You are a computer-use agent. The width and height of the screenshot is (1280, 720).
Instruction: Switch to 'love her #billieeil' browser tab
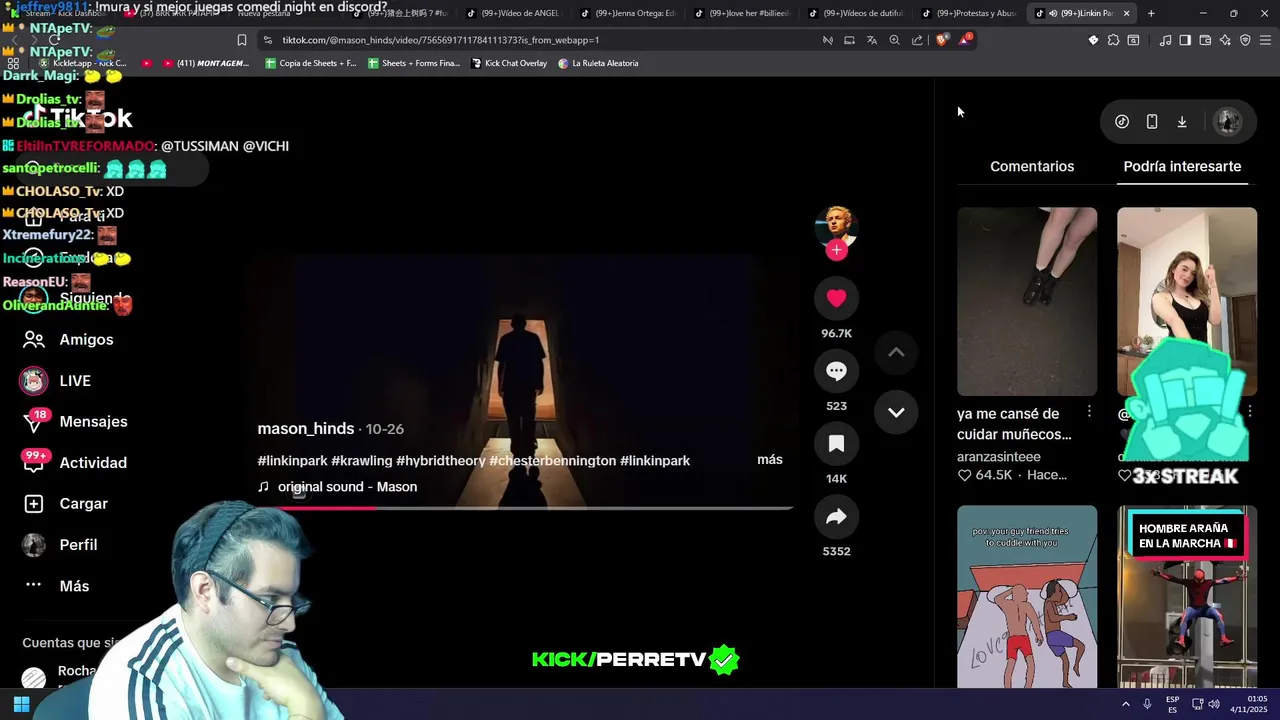742,13
